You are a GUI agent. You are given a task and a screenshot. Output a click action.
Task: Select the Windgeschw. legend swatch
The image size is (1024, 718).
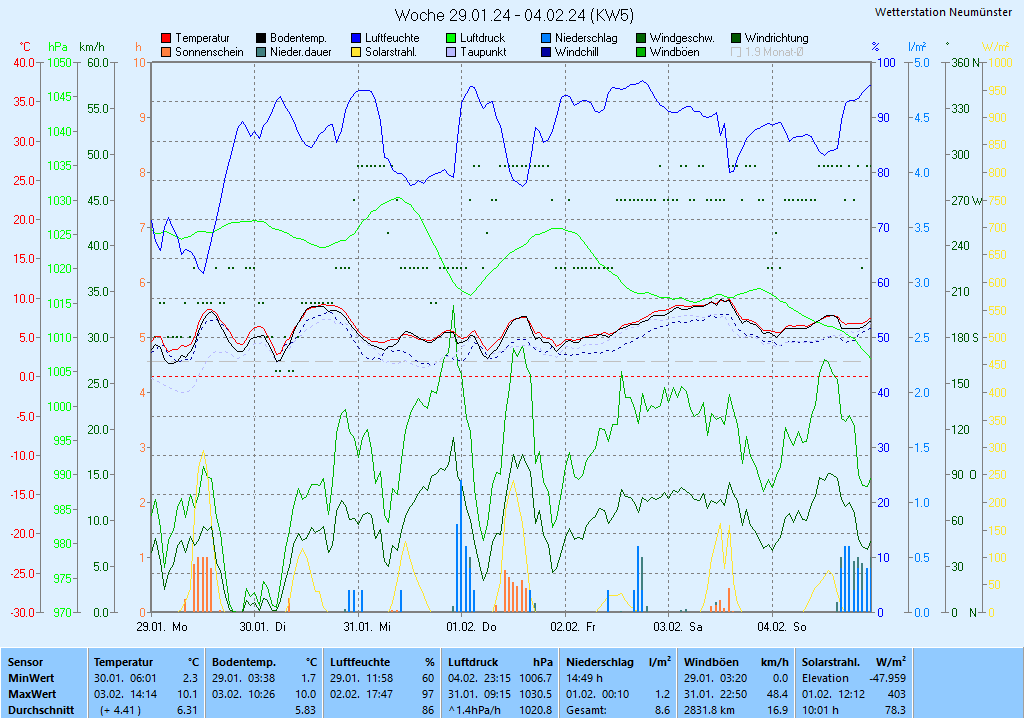tap(641, 39)
